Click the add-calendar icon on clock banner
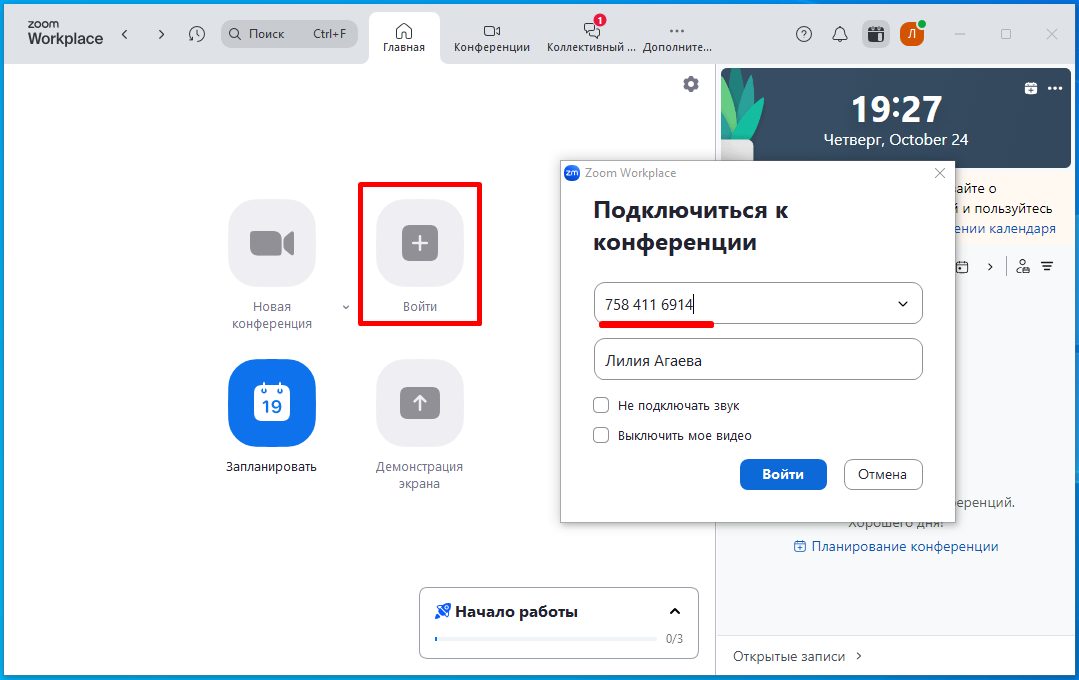The width and height of the screenshot is (1079, 680). [x=1031, y=88]
